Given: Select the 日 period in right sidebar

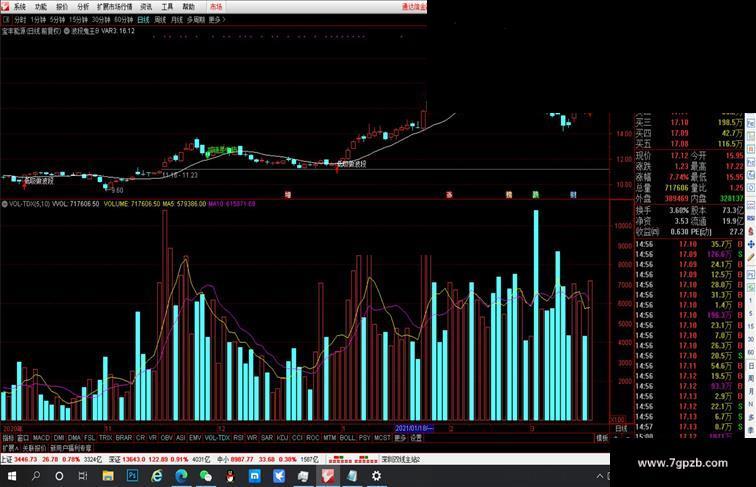Looking at the screenshot, I should tap(751, 366).
